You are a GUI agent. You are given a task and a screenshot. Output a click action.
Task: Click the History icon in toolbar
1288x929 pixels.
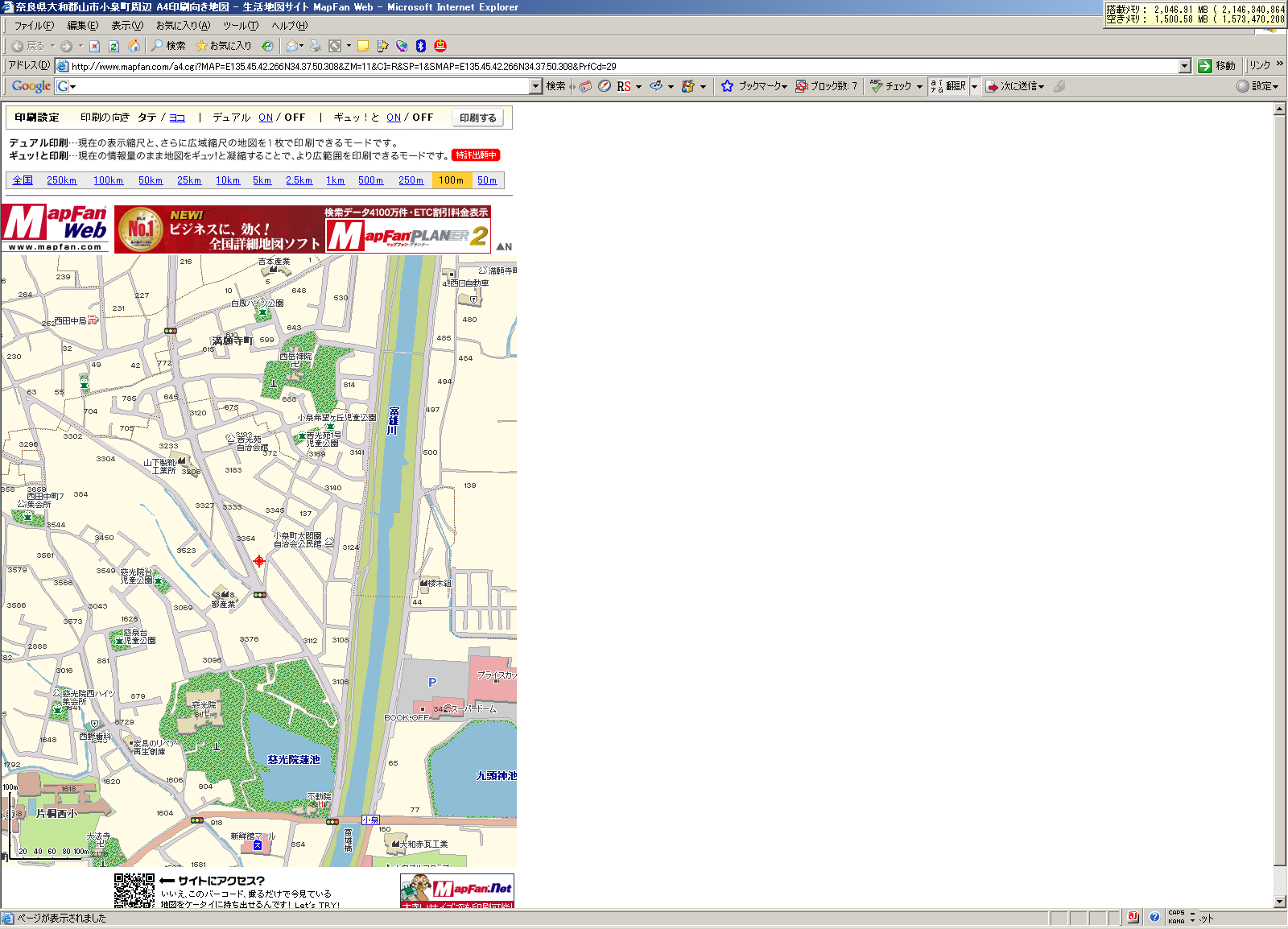click(x=267, y=46)
